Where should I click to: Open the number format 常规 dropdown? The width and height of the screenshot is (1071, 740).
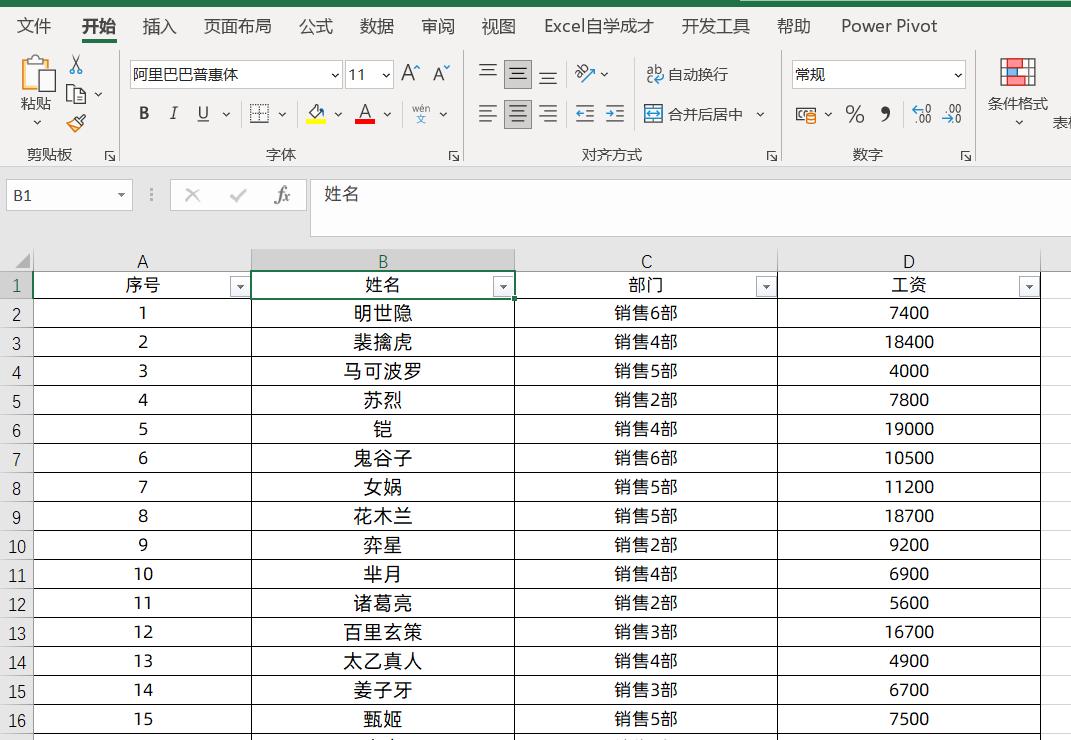tap(958, 74)
